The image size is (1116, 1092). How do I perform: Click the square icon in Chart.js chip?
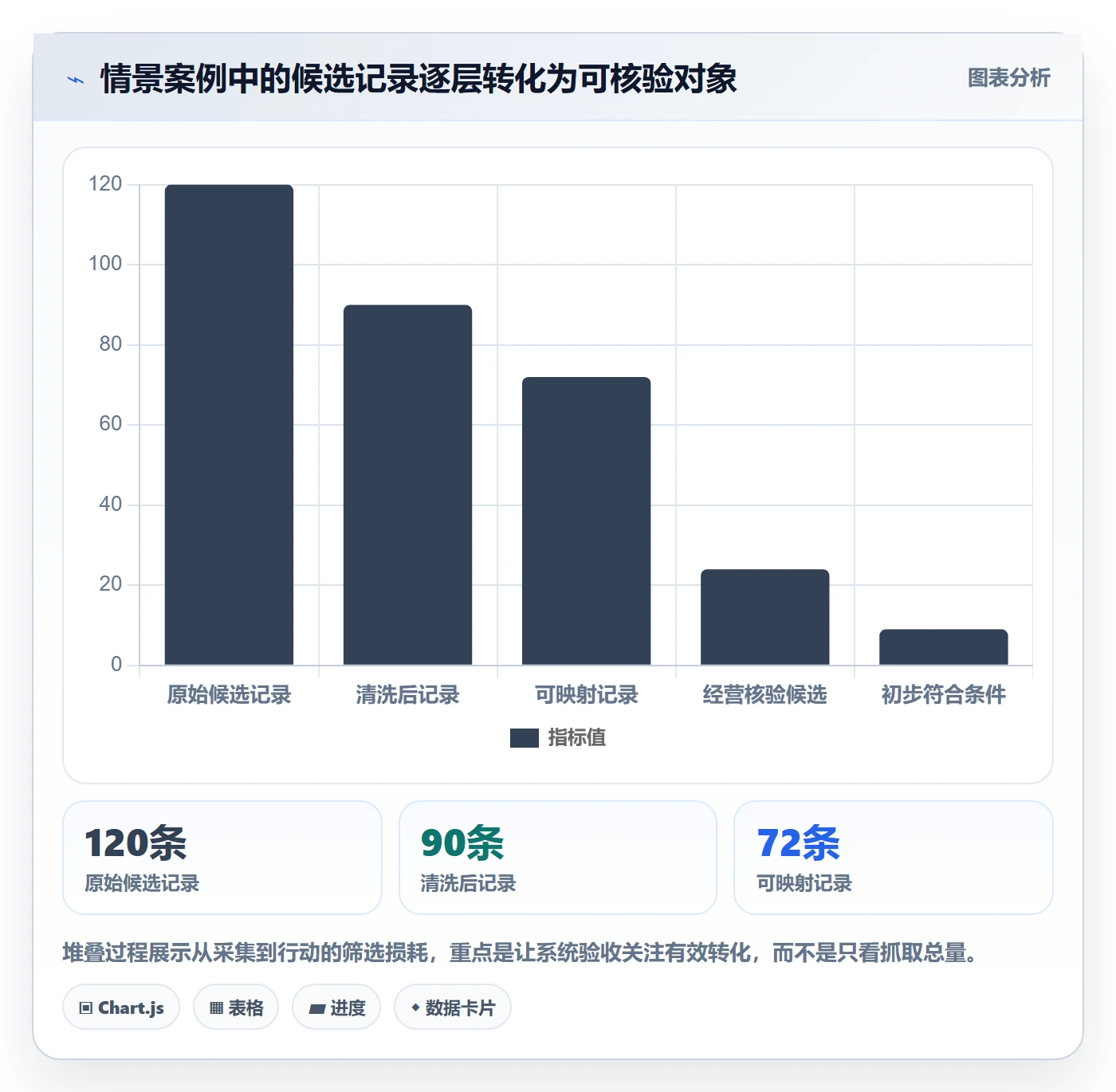[x=86, y=1008]
